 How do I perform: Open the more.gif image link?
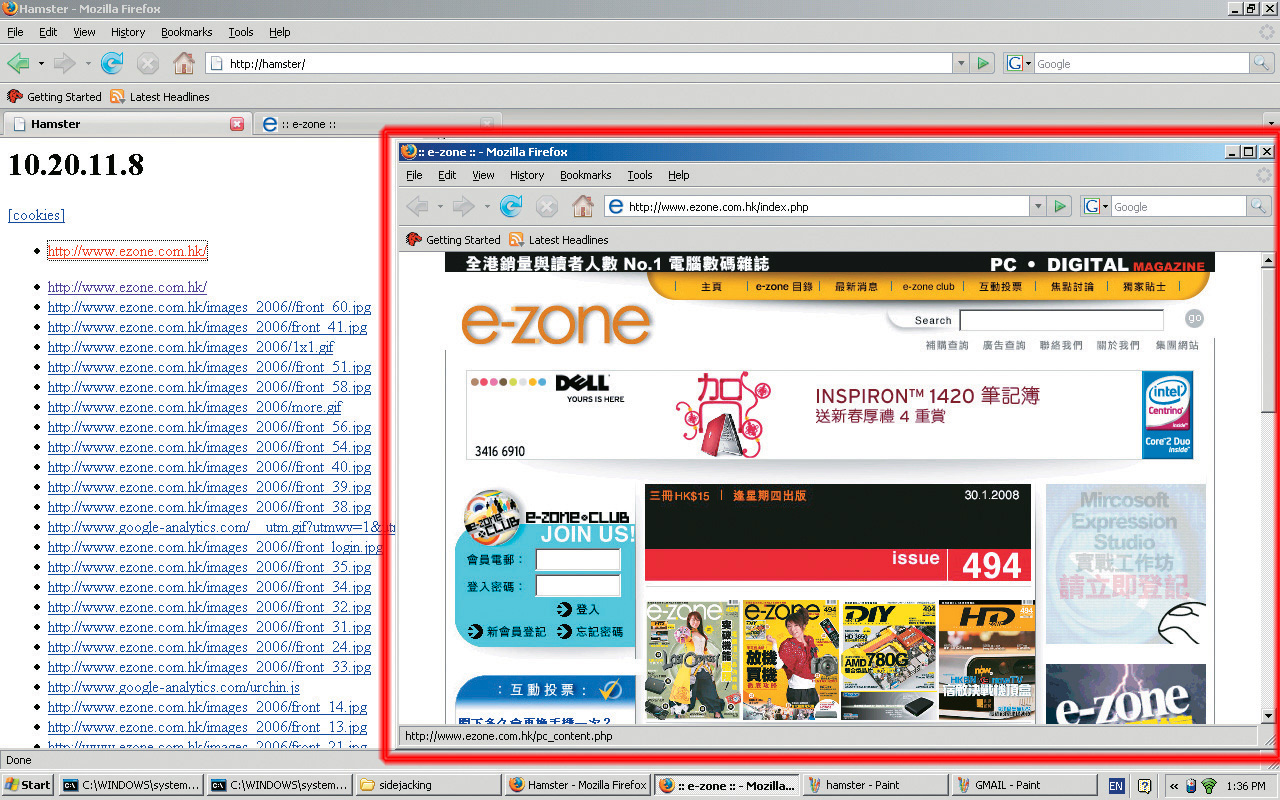point(195,407)
